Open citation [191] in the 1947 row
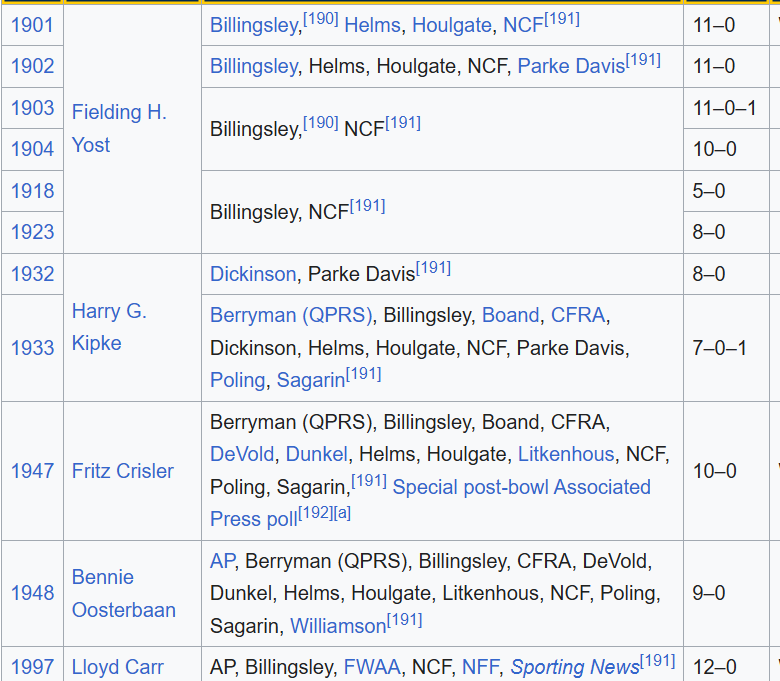780x681 pixels. pyautogui.click(x=369, y=481)
